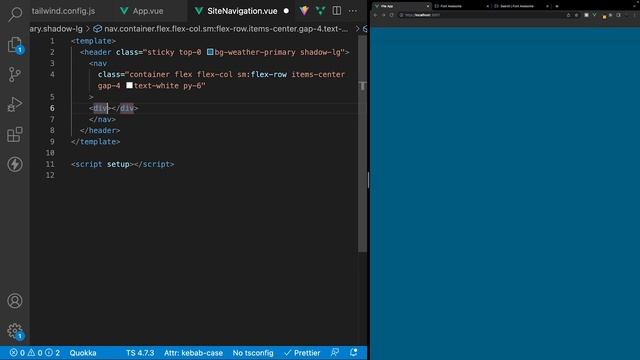640x360 pixels.
Task: Click No tsconfig in status bar
Action: [x=253, y=353]
